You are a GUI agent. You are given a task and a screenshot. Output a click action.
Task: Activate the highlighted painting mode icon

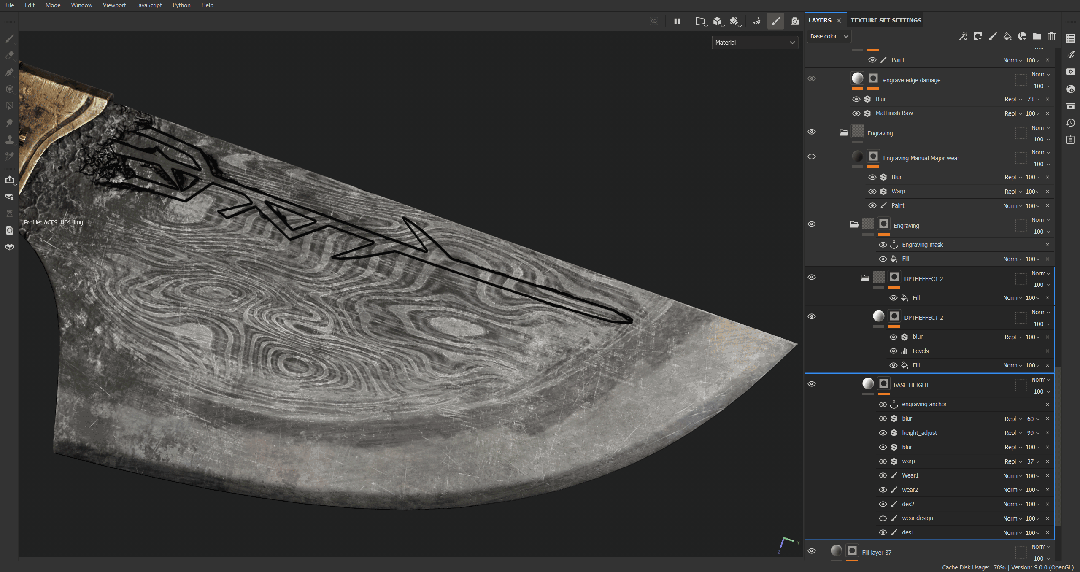[776, 21]
